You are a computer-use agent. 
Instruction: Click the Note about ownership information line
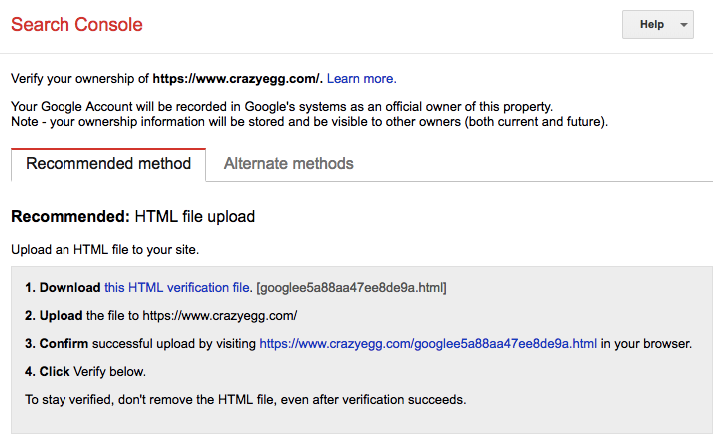tap(309, 122)
